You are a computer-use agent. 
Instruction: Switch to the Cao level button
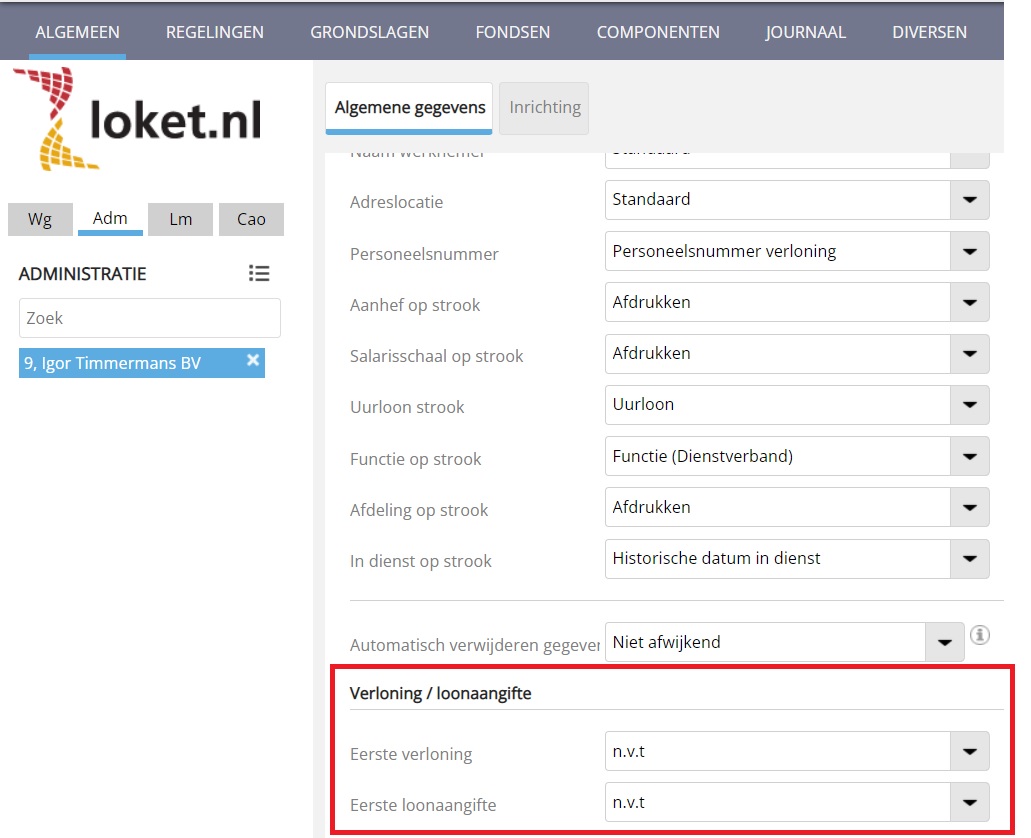click(251, 219)
